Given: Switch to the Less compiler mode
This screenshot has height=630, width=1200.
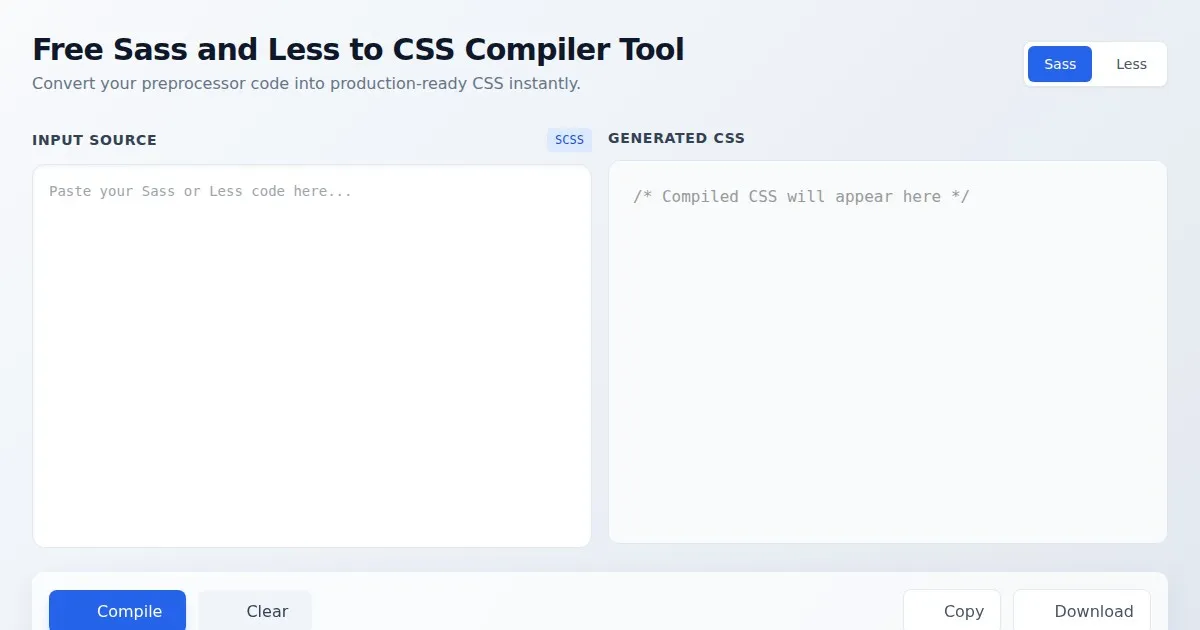Looking at the screenshot, I should point(1131,64).
